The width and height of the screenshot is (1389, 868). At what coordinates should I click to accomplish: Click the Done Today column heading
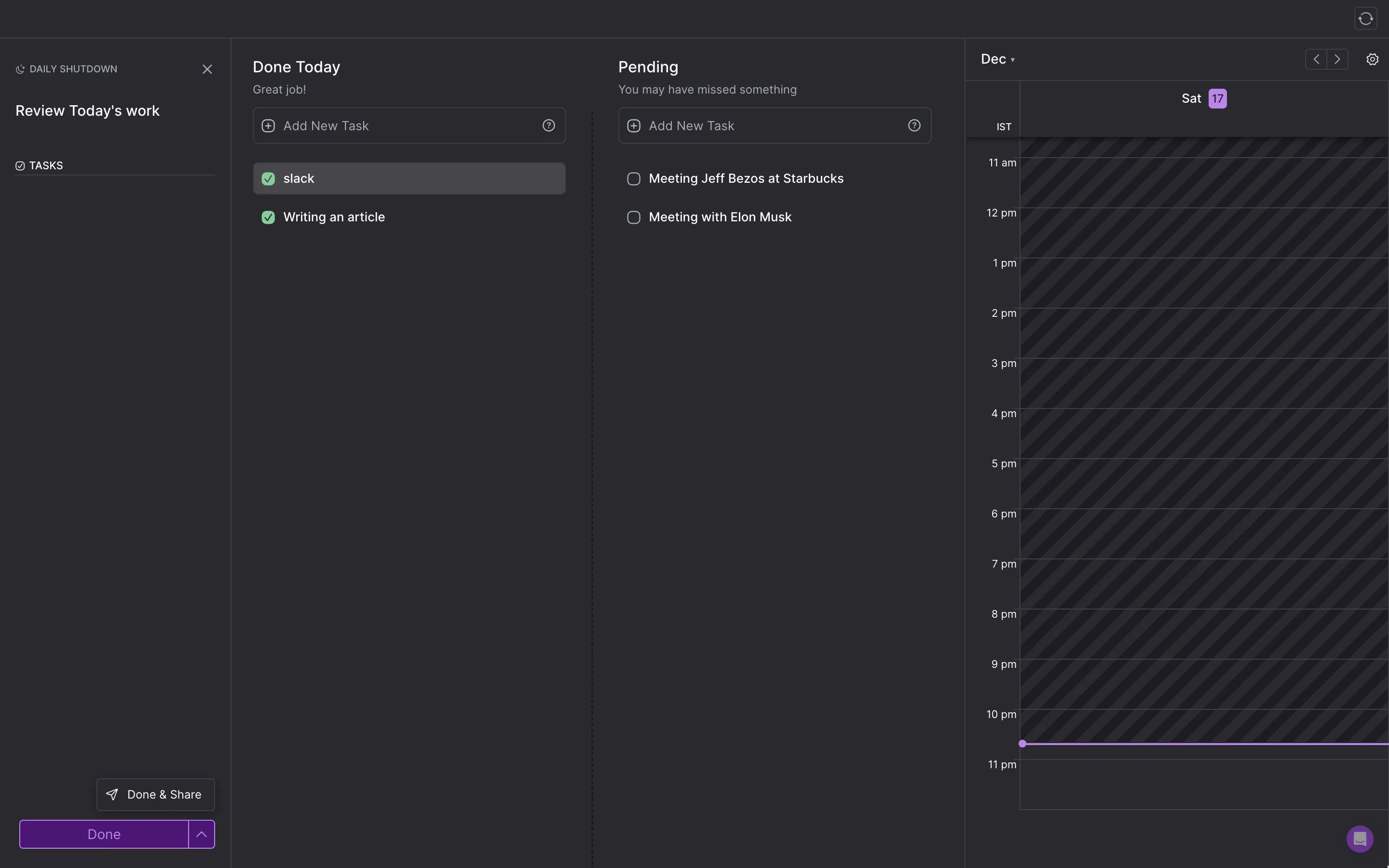pyautogui.click(x=296, y=67)
